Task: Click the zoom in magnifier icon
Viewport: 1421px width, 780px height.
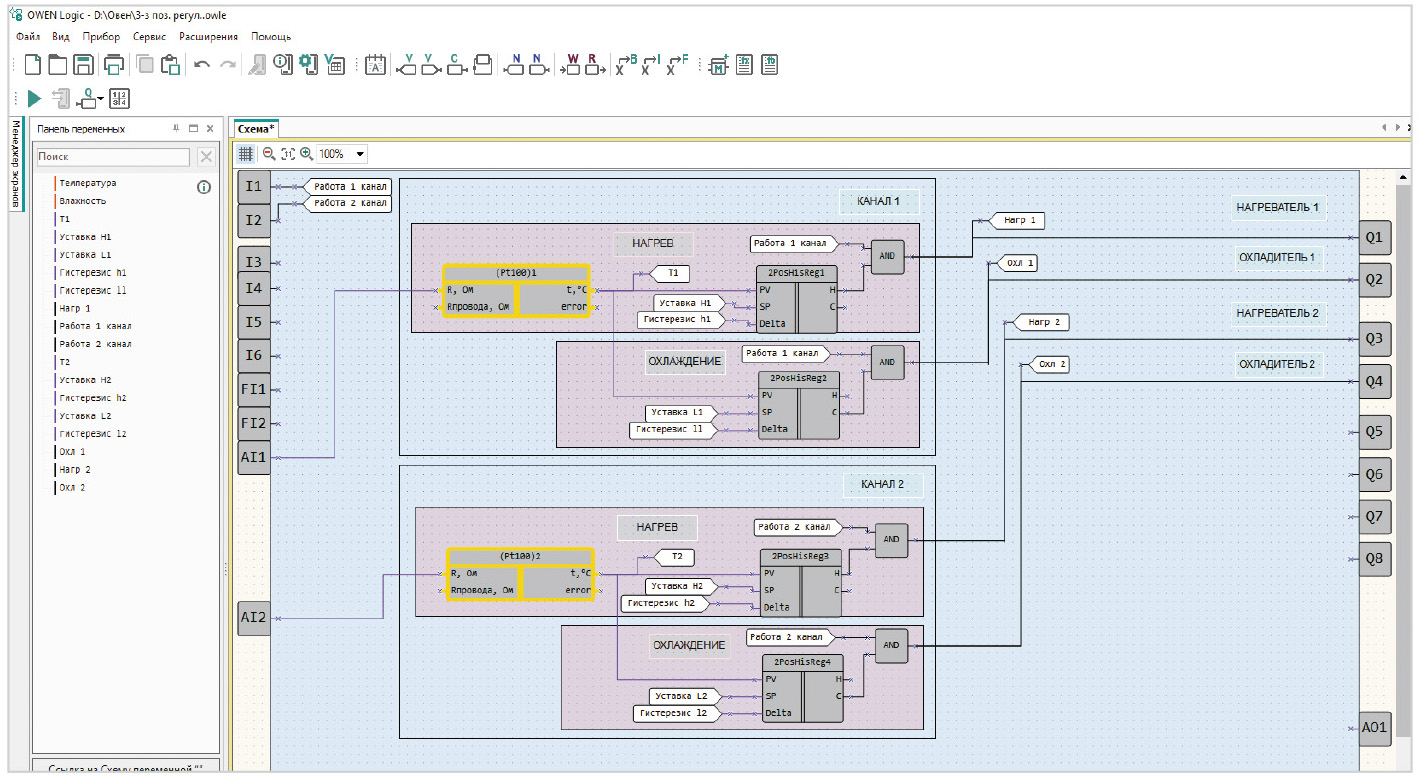Action: (x=306, y=154)
